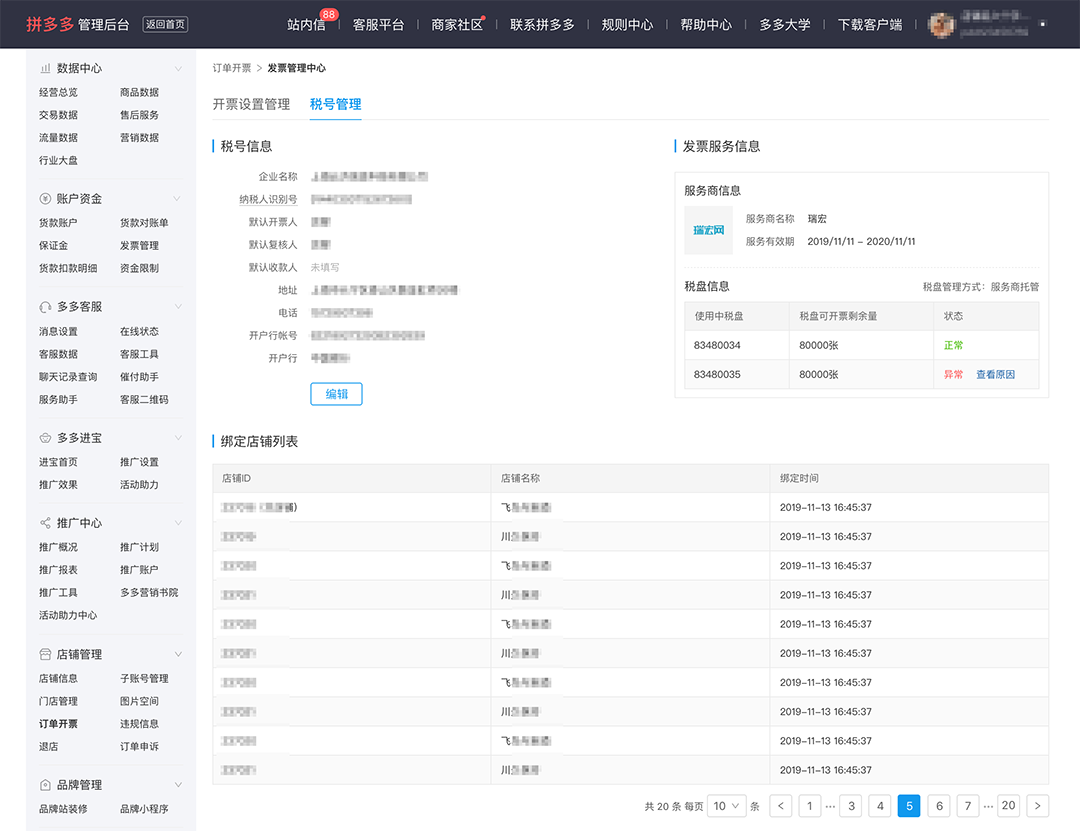Screen dimensions: 1080x831
Task: Open 进宝首页 in sidebar
Action: (58, 462)
